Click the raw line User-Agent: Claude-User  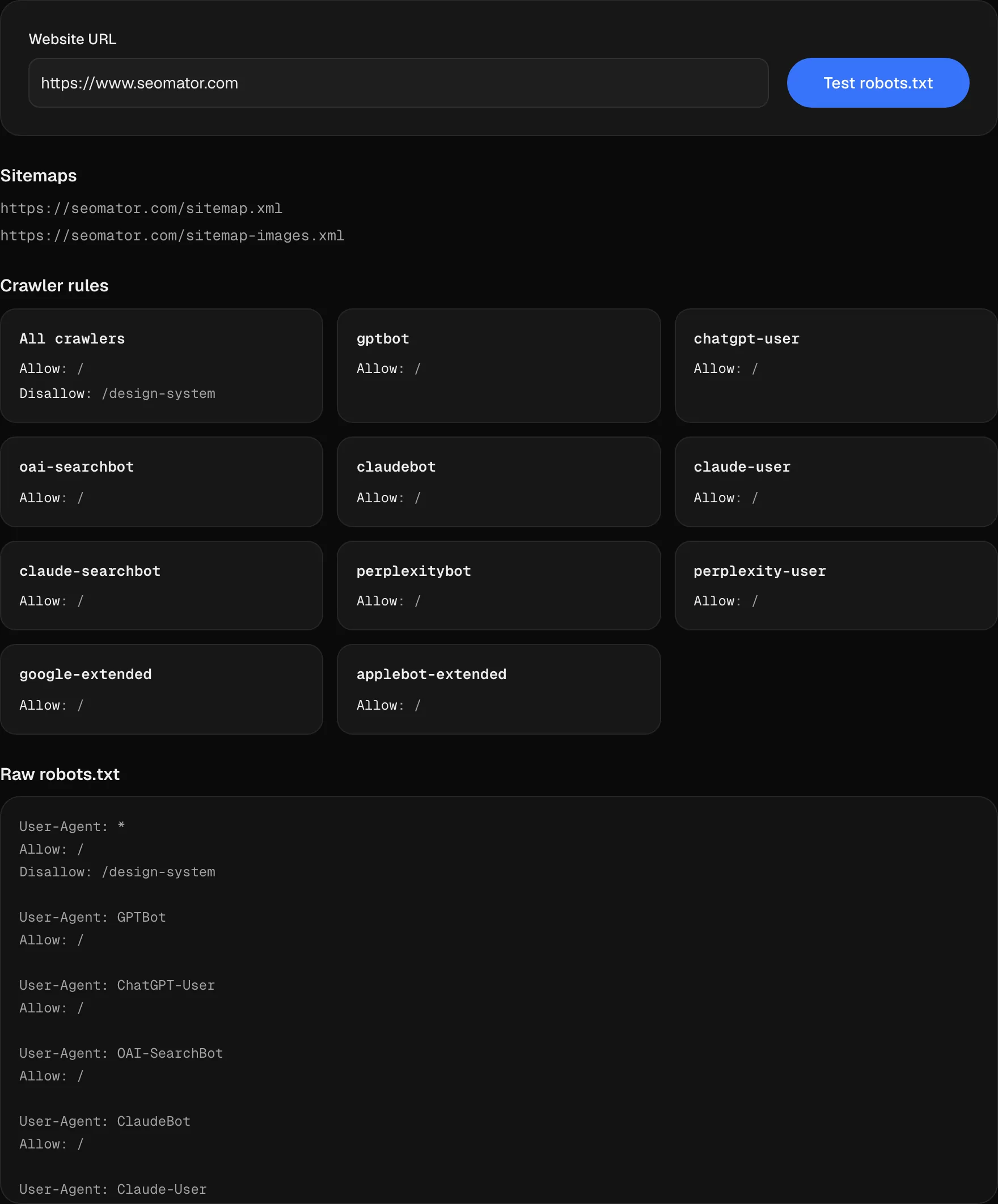point(113,1189)
